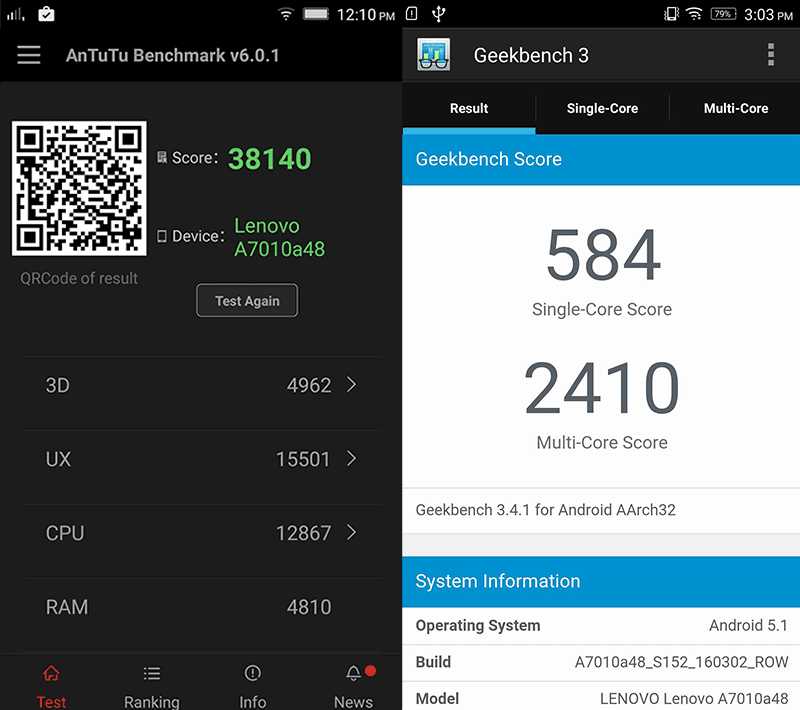Screen dimensions: 800x710
Task: Switch to the Multi-Core tab
Action: 736,109
